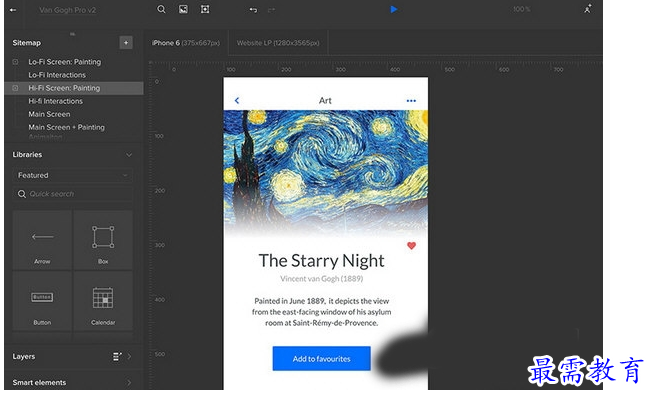Select Lo-Fi Screen: Painting in the sitemap
The height and width of the screenshot is (402, 652).
click(x=64, y=62)
